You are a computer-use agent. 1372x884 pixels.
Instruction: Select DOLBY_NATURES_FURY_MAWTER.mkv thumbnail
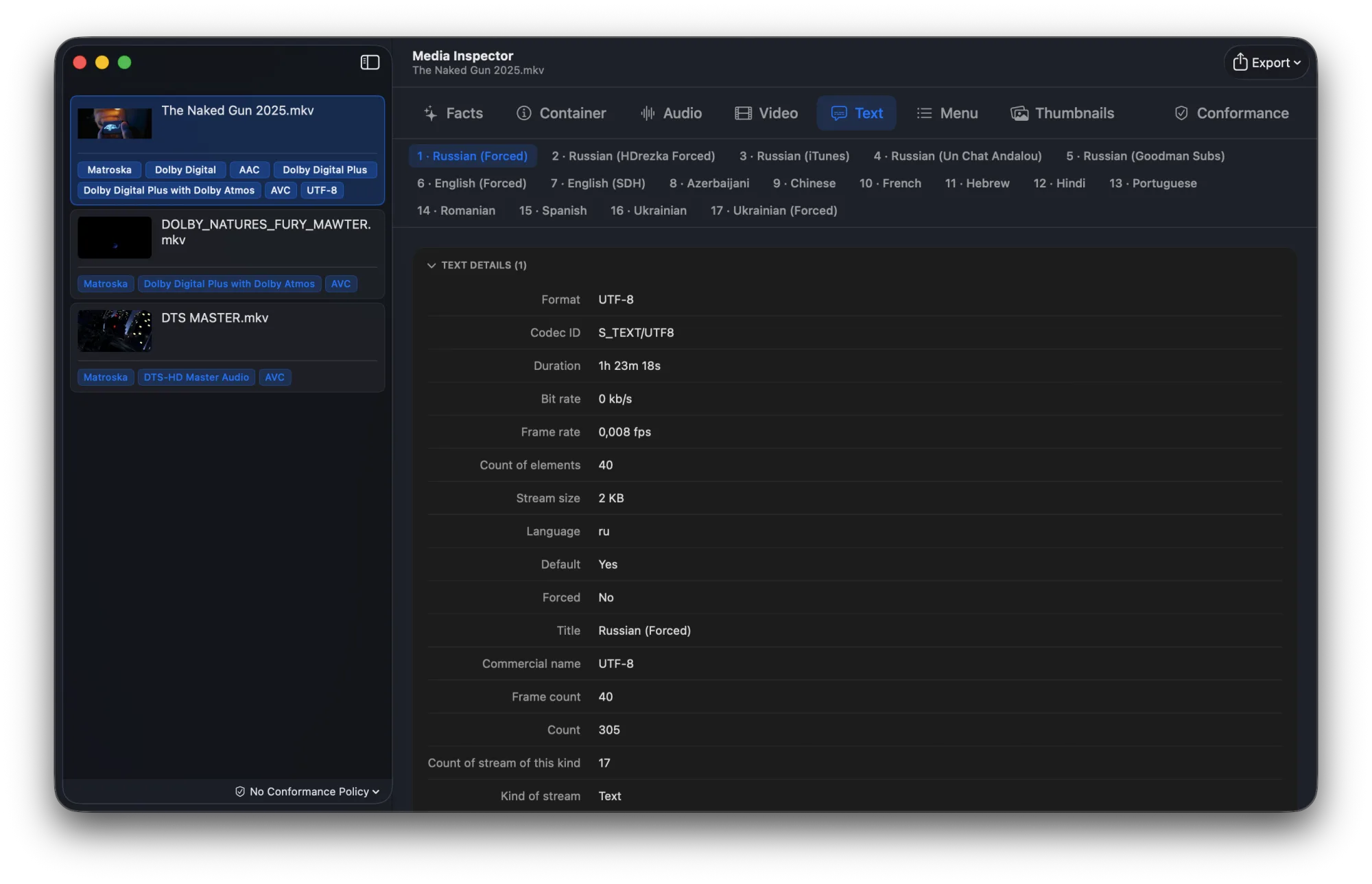[x=115, y=237]
